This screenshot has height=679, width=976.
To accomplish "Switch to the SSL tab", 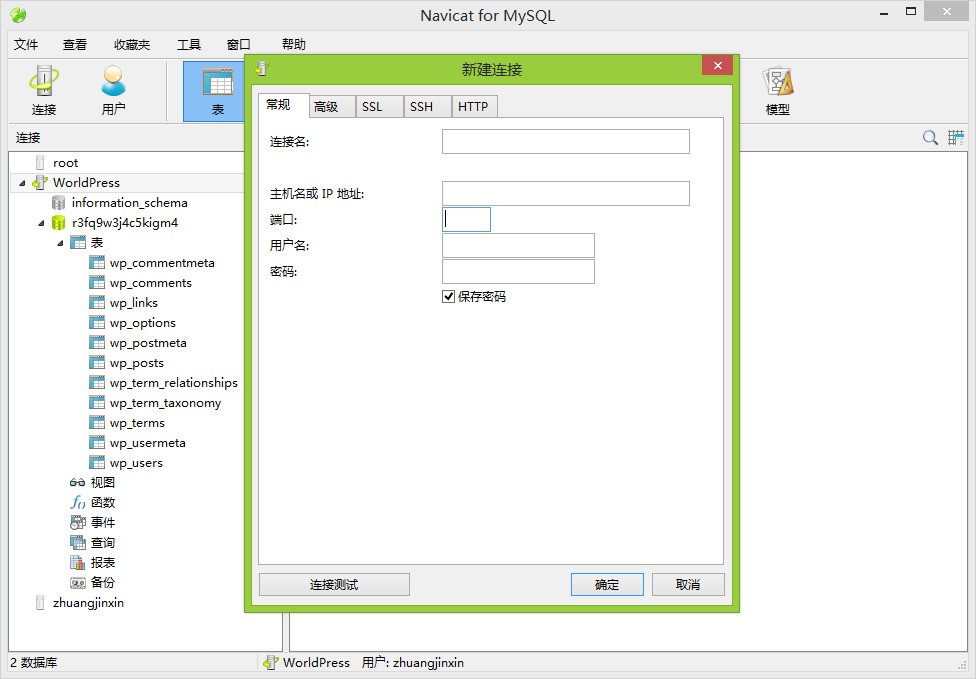I will [380, 106].
